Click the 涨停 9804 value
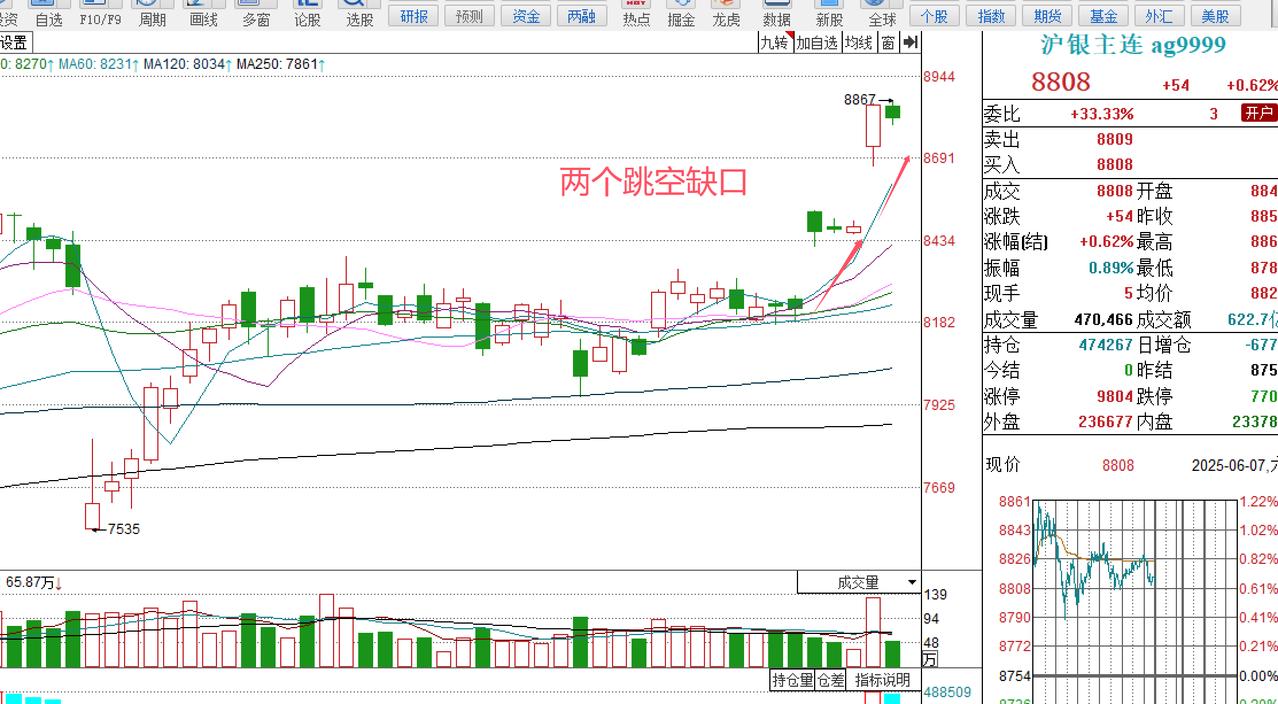The width and height of the screenshot is (1278, 704). [1114, 396]
